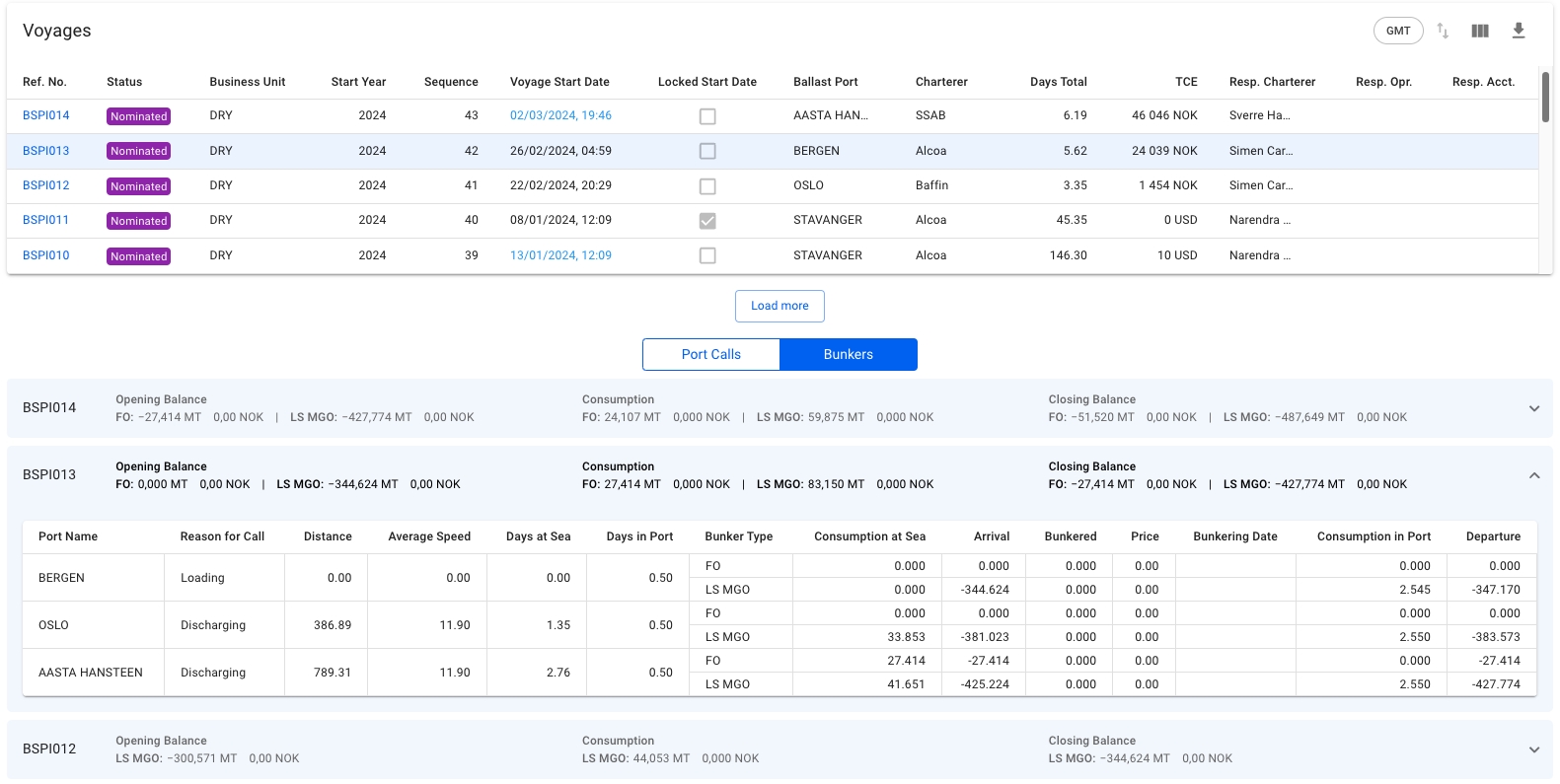Open the 02/03/2024, 19:46 start date link
The image size is (1560, 784).
(x=560, y=115)
